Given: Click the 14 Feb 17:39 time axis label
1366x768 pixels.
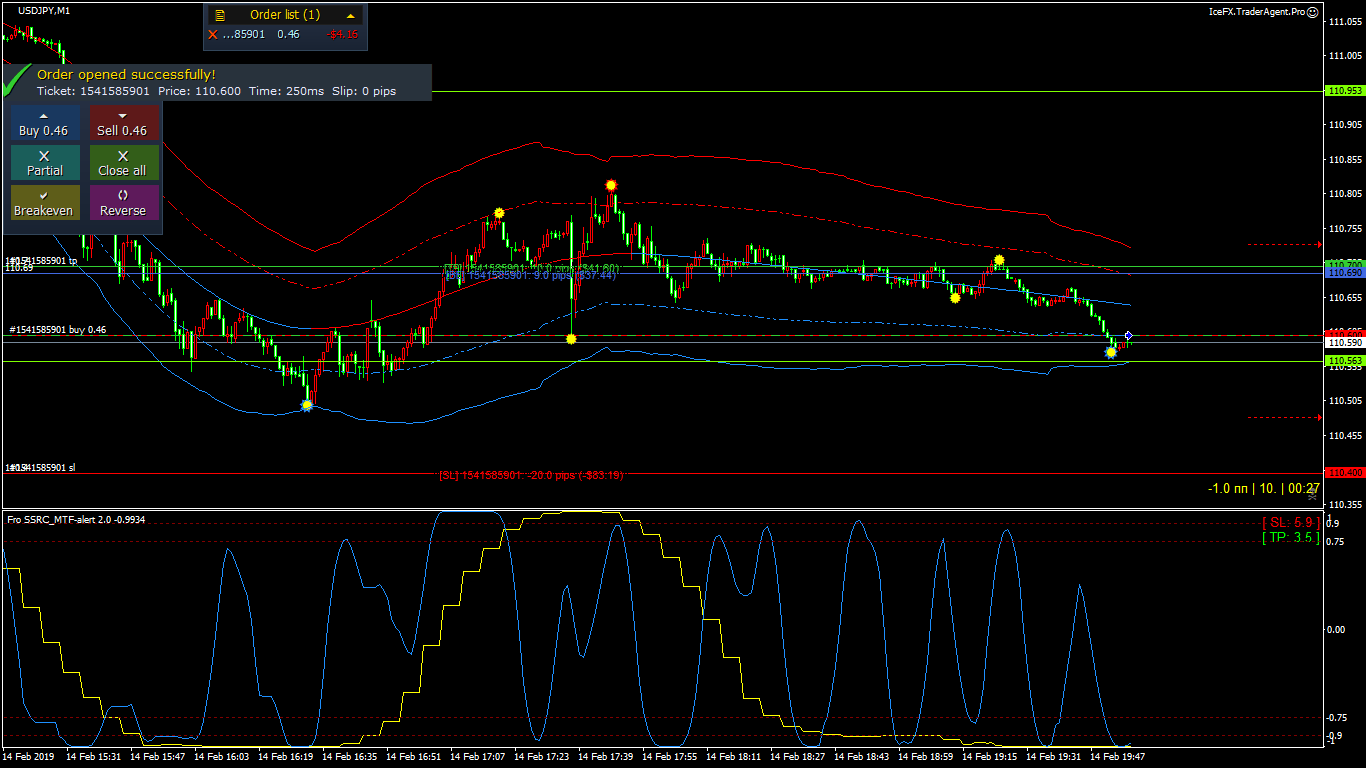Looking at the screenshot, I should pyautogui.click(x=608, y=757).
